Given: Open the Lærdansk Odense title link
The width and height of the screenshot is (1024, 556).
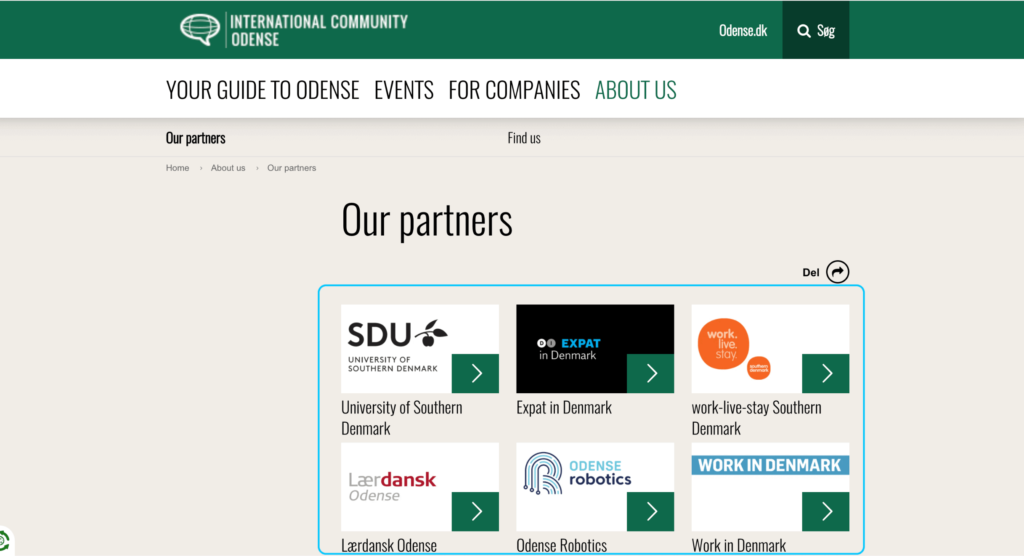Looking at the screenshot, I should pyautogui.click(x=389, y=545).
